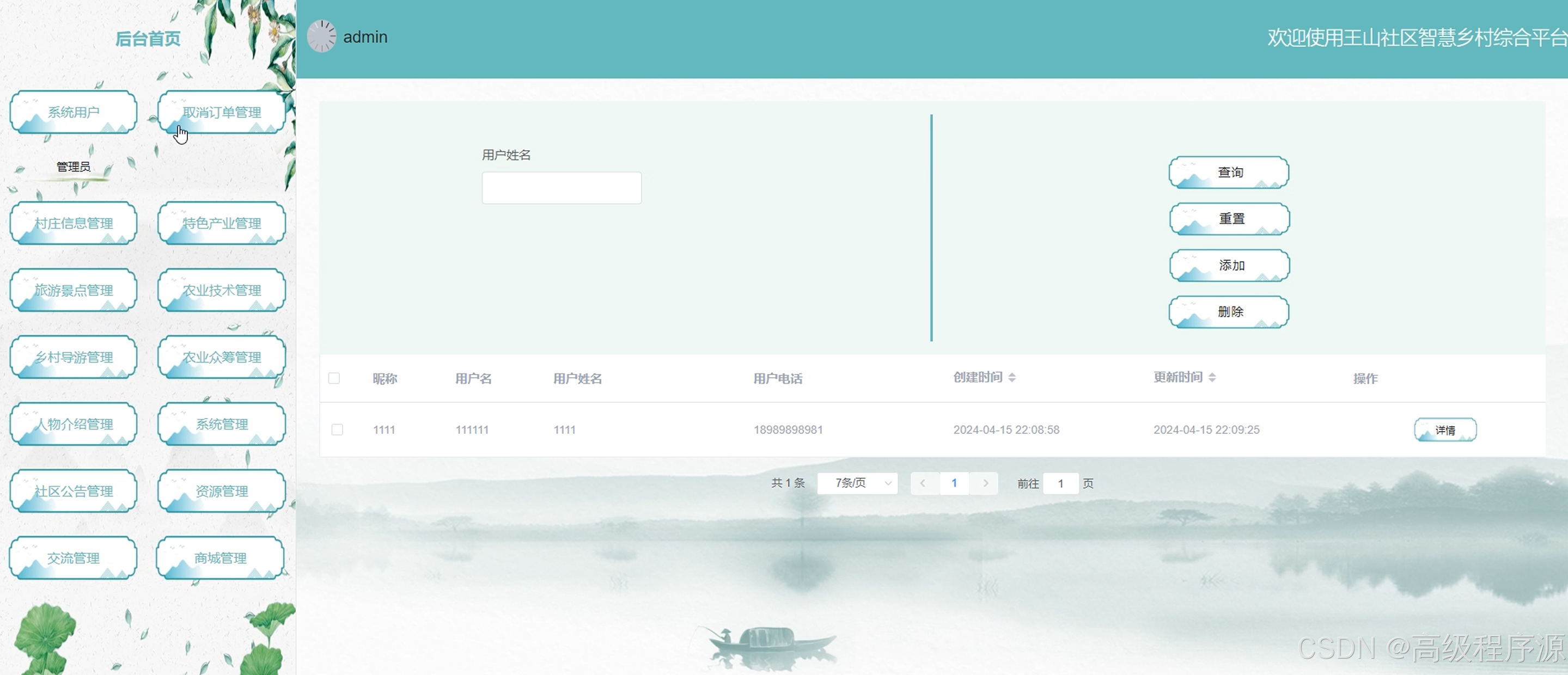Click the 前往 page number input

pos(1060,483)
